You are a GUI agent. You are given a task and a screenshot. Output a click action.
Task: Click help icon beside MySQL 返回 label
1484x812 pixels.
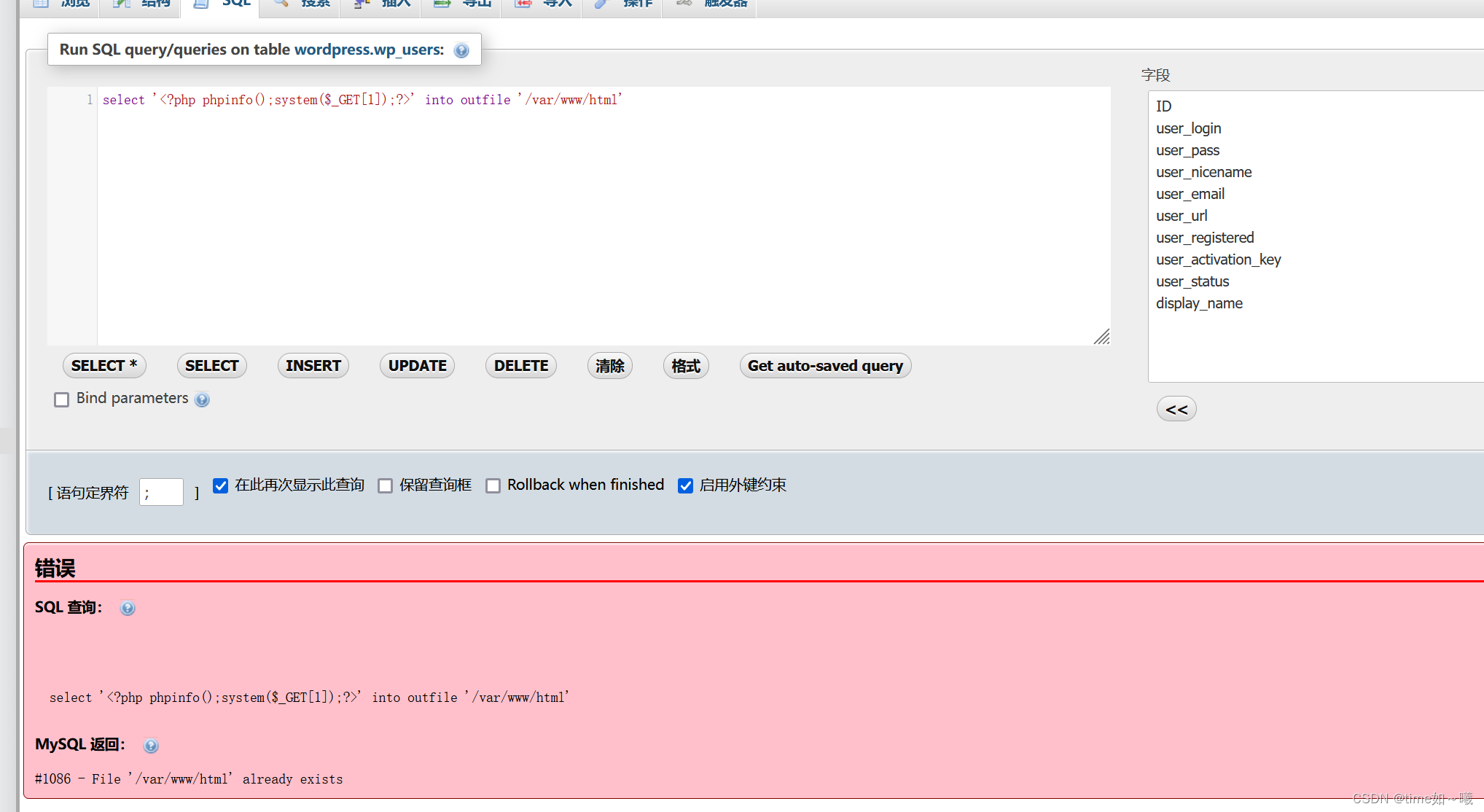(x=151, y=746)
